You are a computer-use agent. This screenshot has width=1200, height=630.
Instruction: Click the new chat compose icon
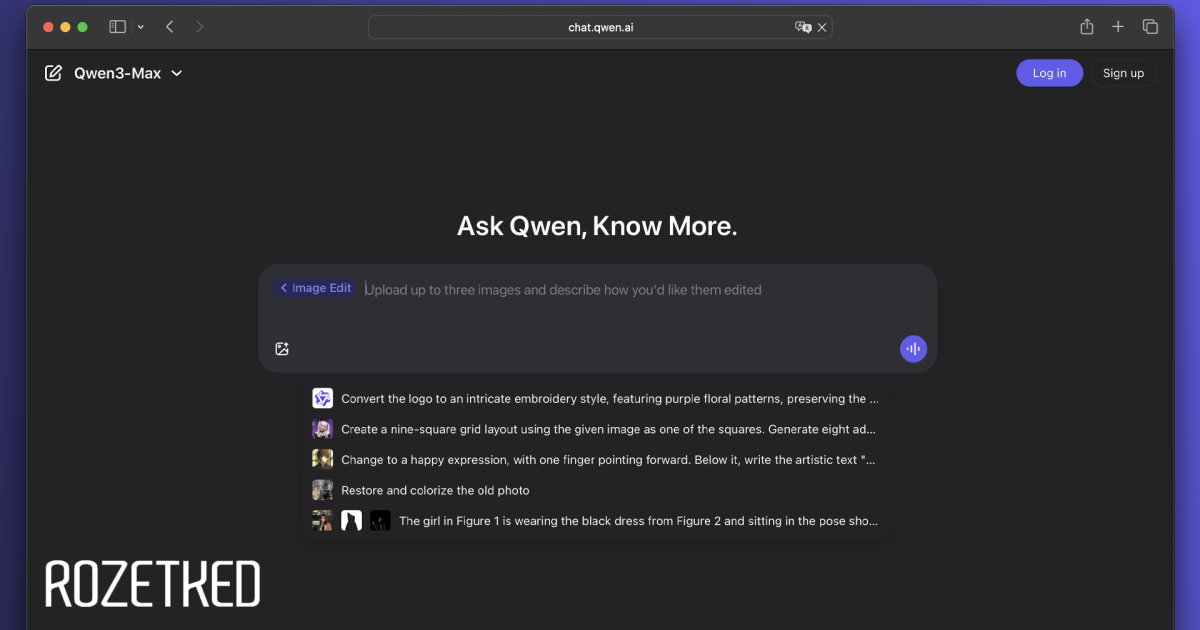point(54,73)
